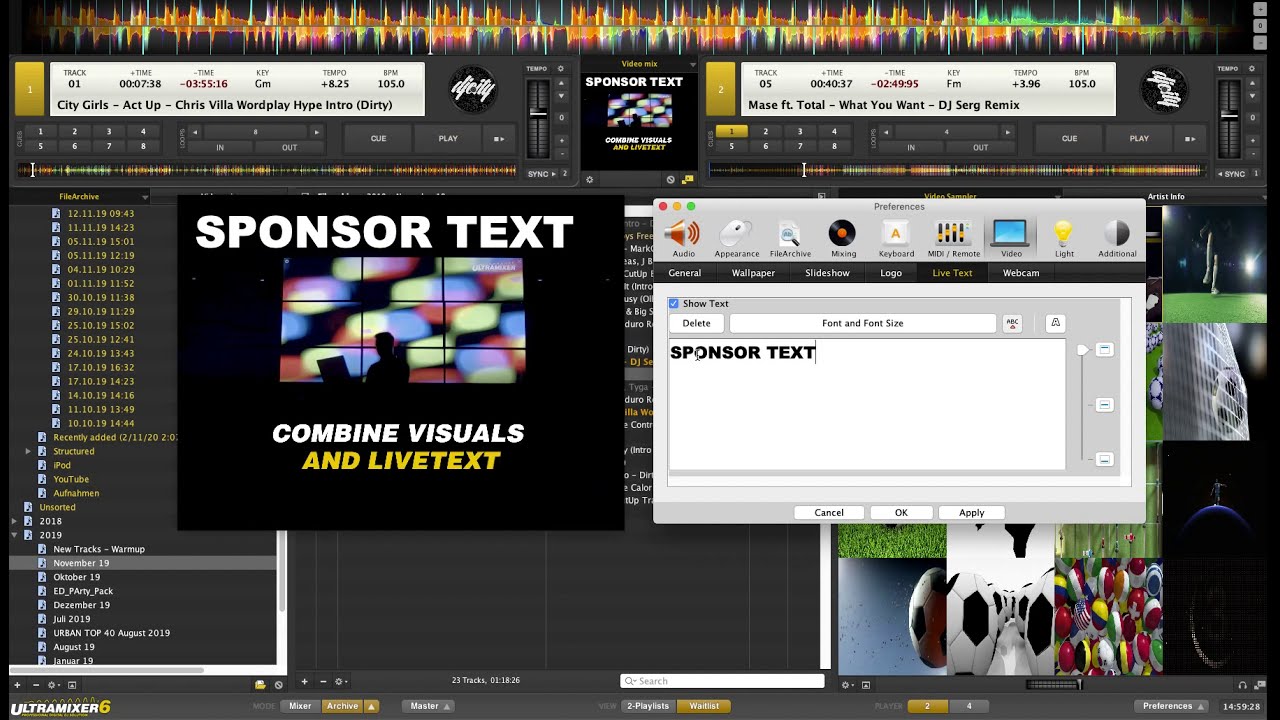
Task: Open Audio preferences speaker icon
Action: [x=683, y=235]
